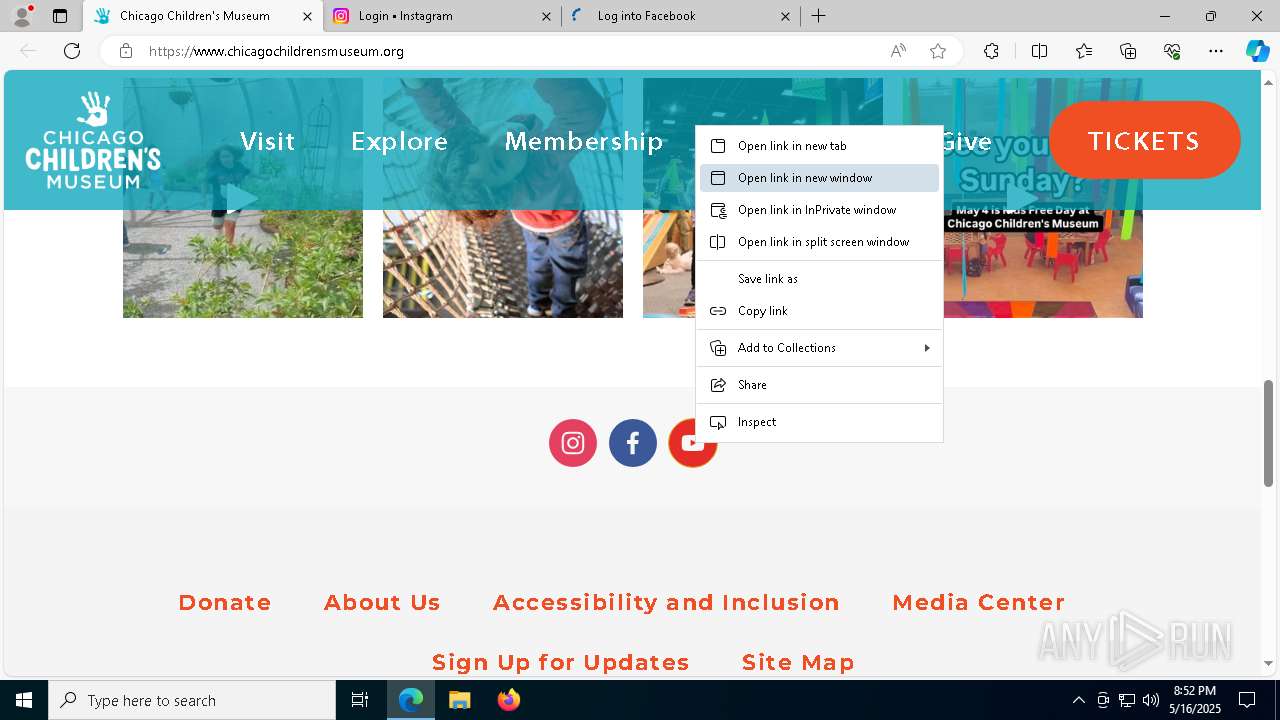Open the Favorites list icon
The height and width of the screenshot is (720, 1280).
(x=1084, y=51)
